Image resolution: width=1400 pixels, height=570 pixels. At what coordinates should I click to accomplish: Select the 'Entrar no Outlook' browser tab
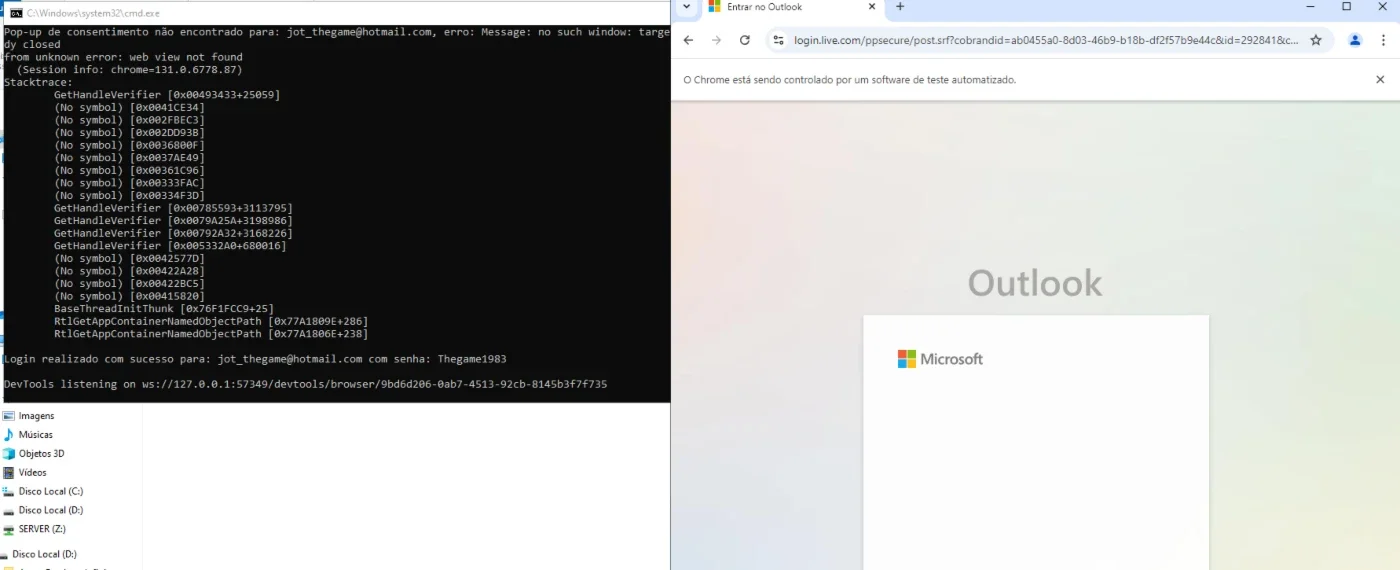[x=793, y=7]
